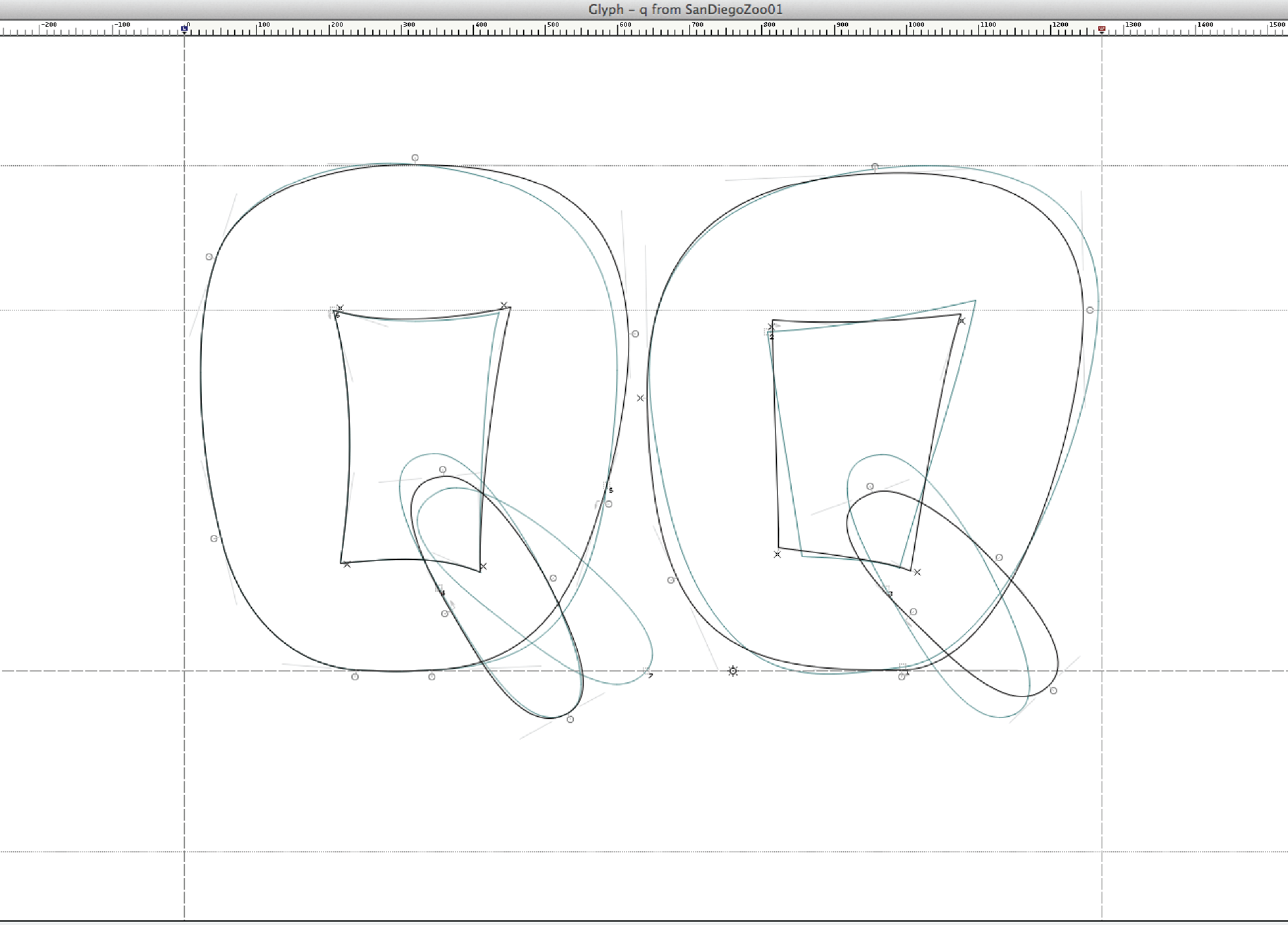
Task: Select the bottom-right node of the right tail
Action: (x=1053, y=690)
